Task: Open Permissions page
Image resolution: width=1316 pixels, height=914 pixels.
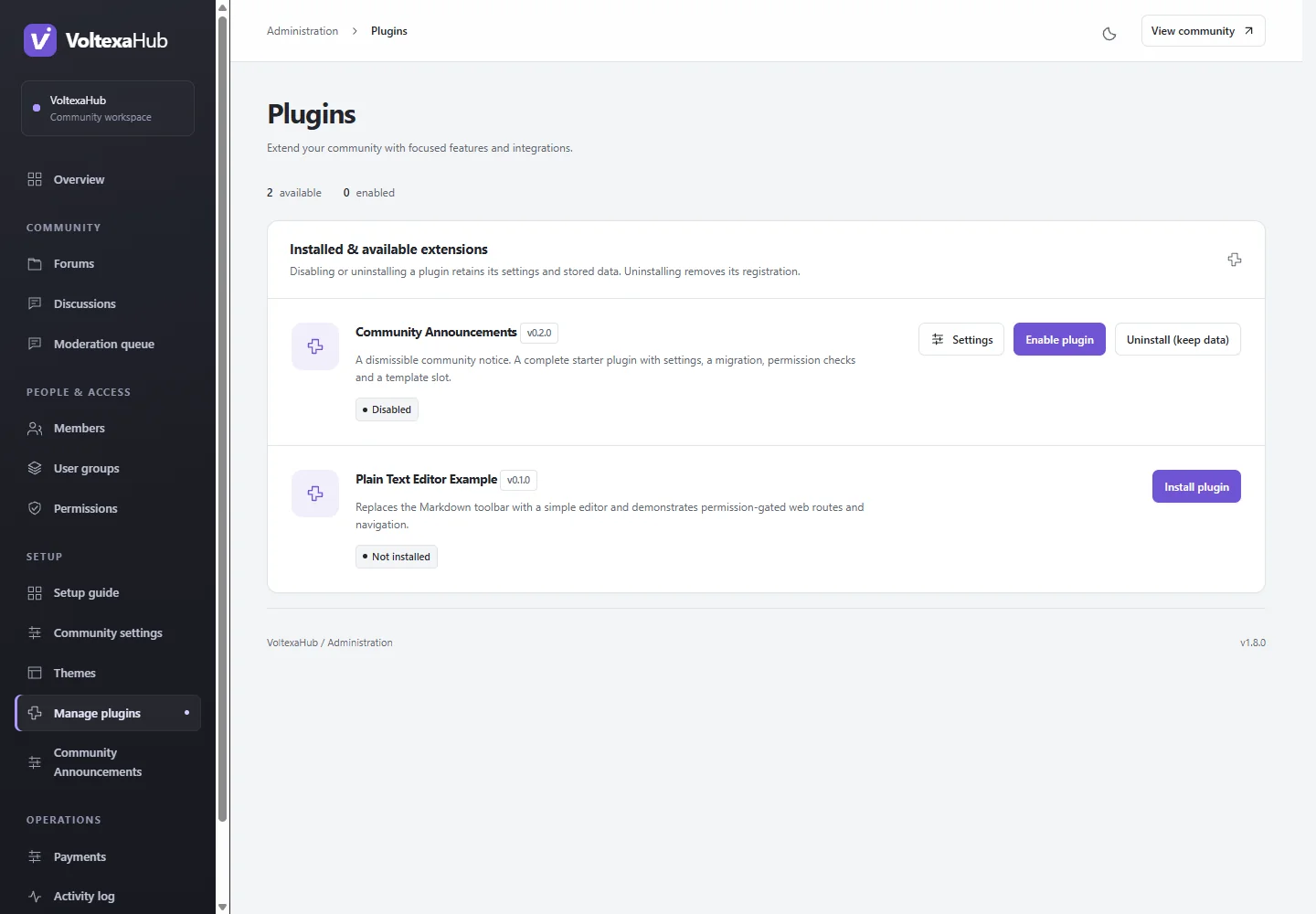Action: (x=108, y=508)
